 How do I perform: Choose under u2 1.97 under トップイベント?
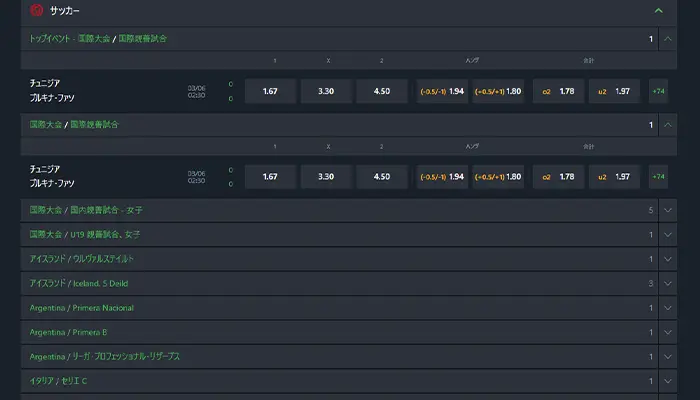click(x=614, y=91)
